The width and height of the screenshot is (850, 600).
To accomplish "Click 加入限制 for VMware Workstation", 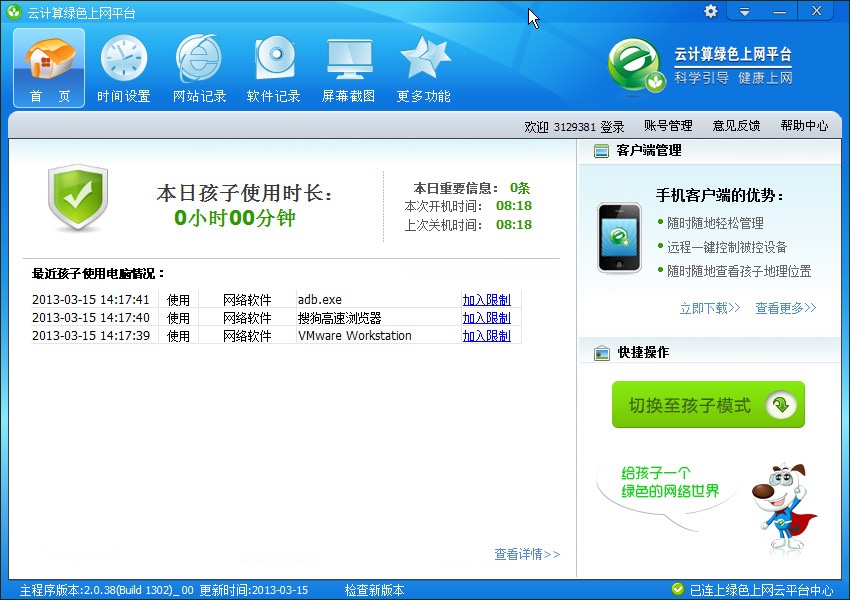I will (x=486, y=336).
